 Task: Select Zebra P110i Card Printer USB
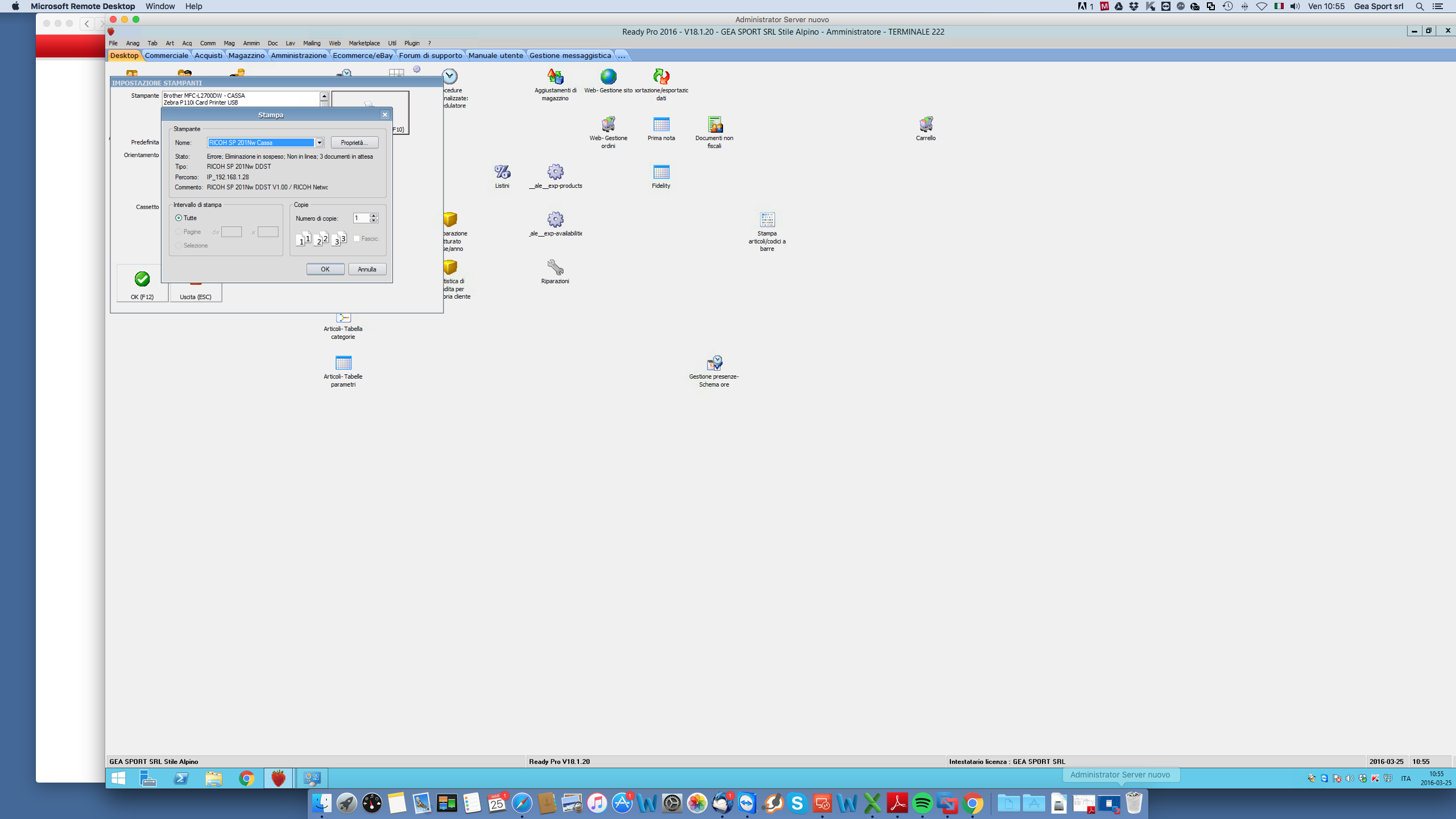pyautogui.click(x=201, y=103)
